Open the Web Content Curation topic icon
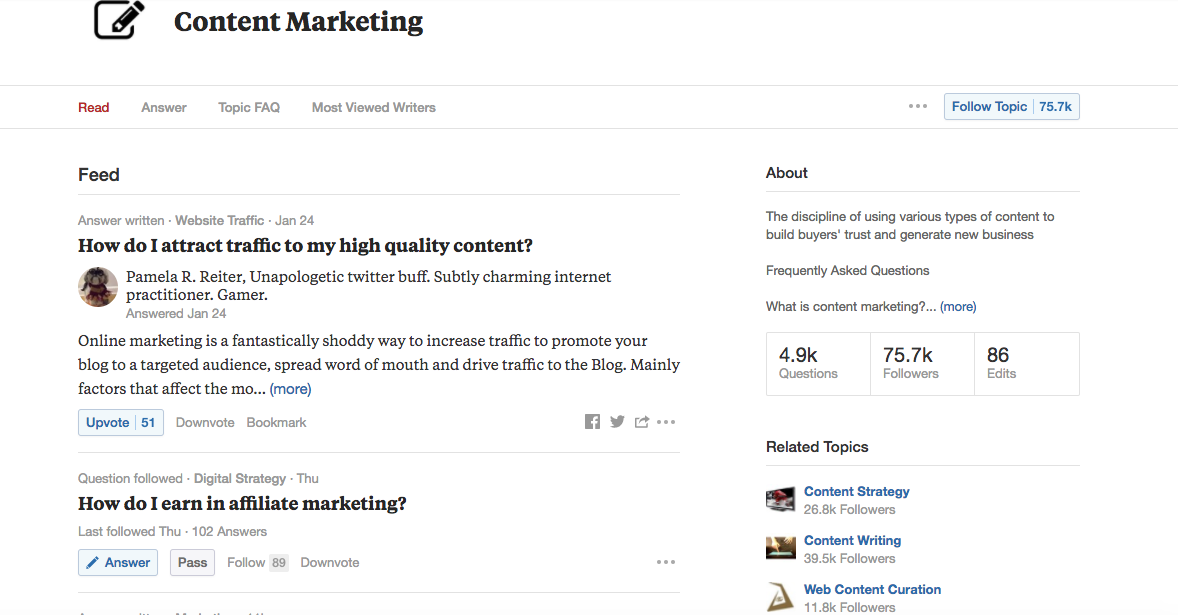This screenshot has width=1178, height=615. pyautogui.click(x=780, y=597)
